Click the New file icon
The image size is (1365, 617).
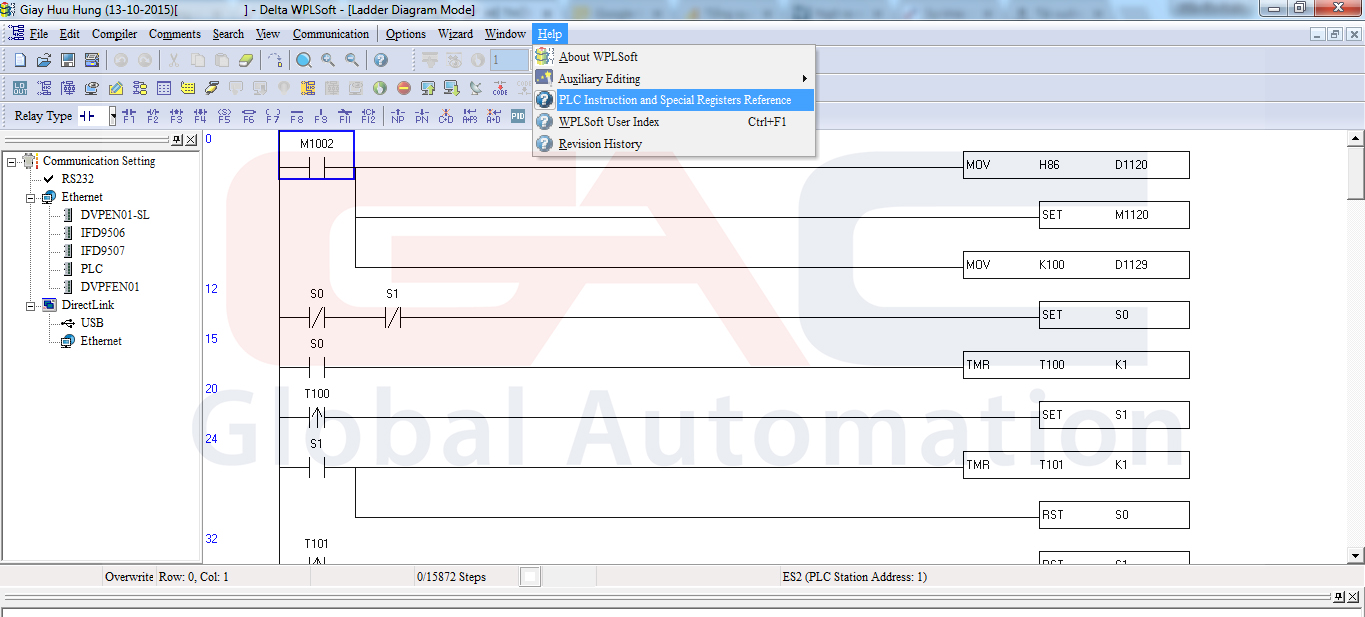click(20, 60)
